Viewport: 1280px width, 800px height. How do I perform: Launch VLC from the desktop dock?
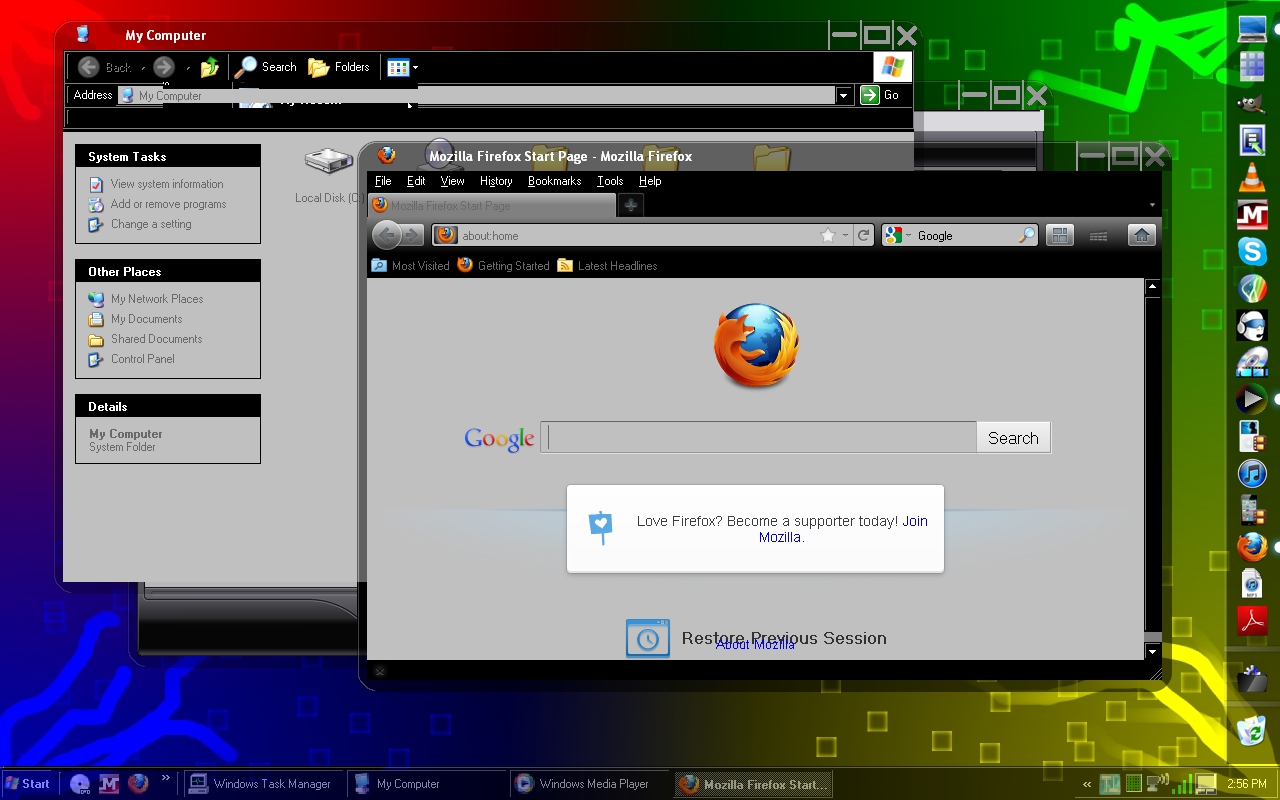click(x=1252, y=178)
